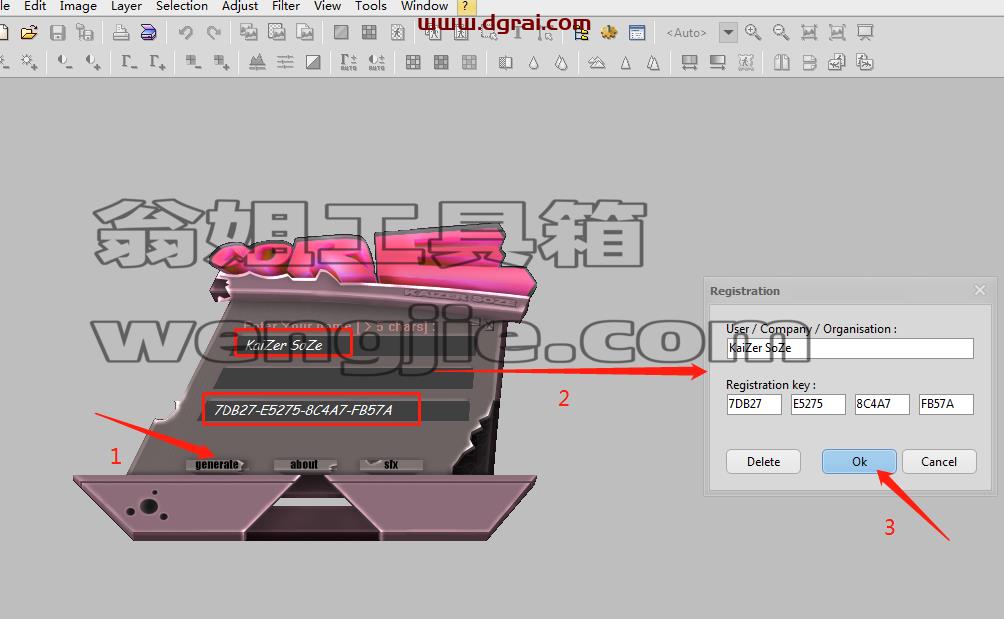
Task: Click the Contrast plus icon
Action: click(93, 62)
